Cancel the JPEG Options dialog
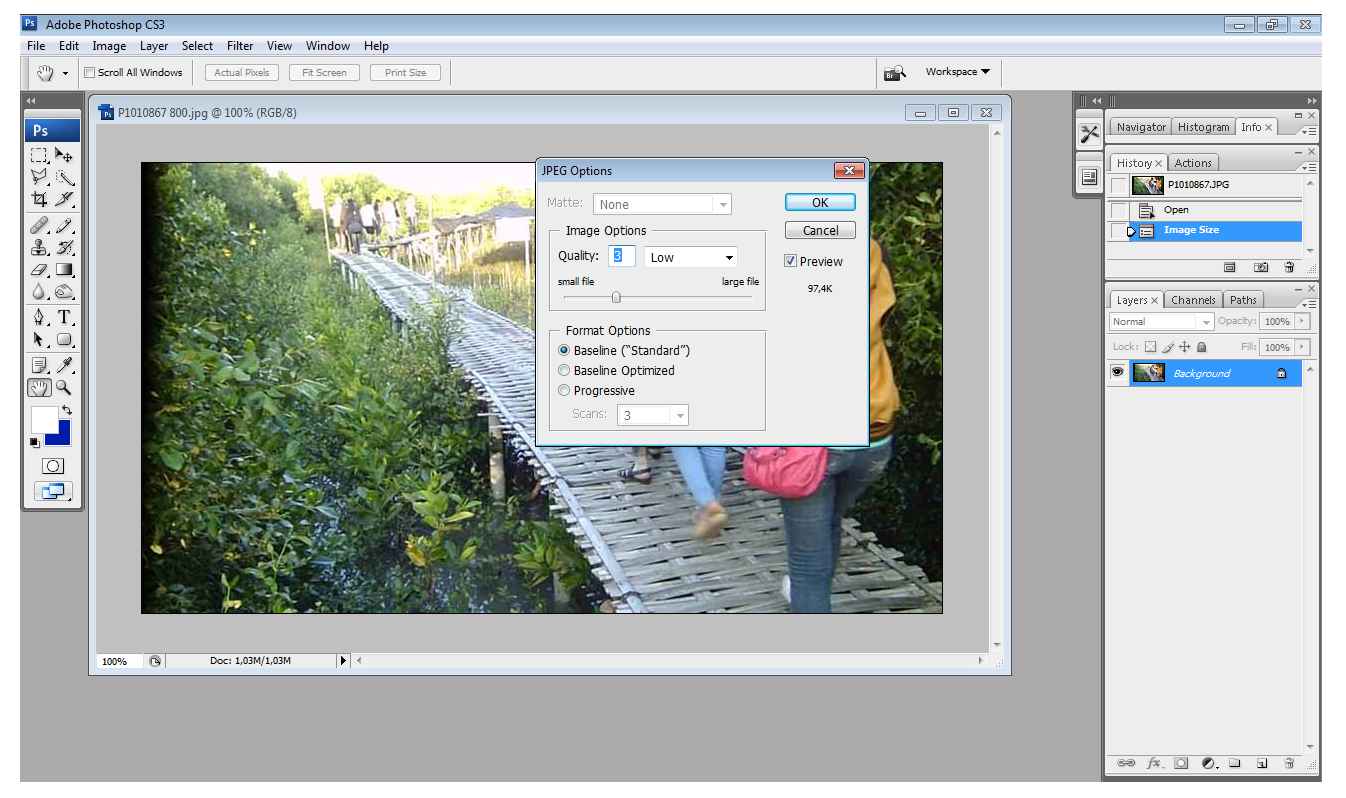The height and width of the screenshot is (798, 1346). tap(820, 230)
